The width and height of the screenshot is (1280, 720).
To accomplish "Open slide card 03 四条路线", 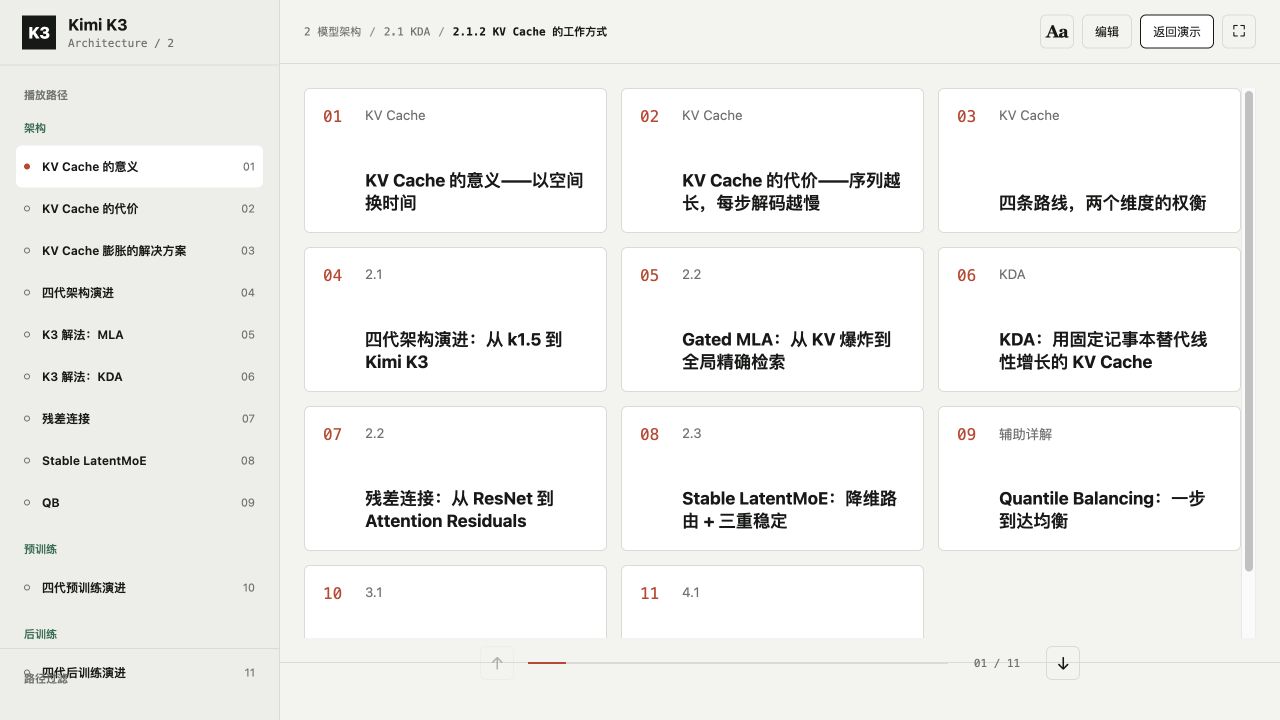I will (x=1089, y=160).
